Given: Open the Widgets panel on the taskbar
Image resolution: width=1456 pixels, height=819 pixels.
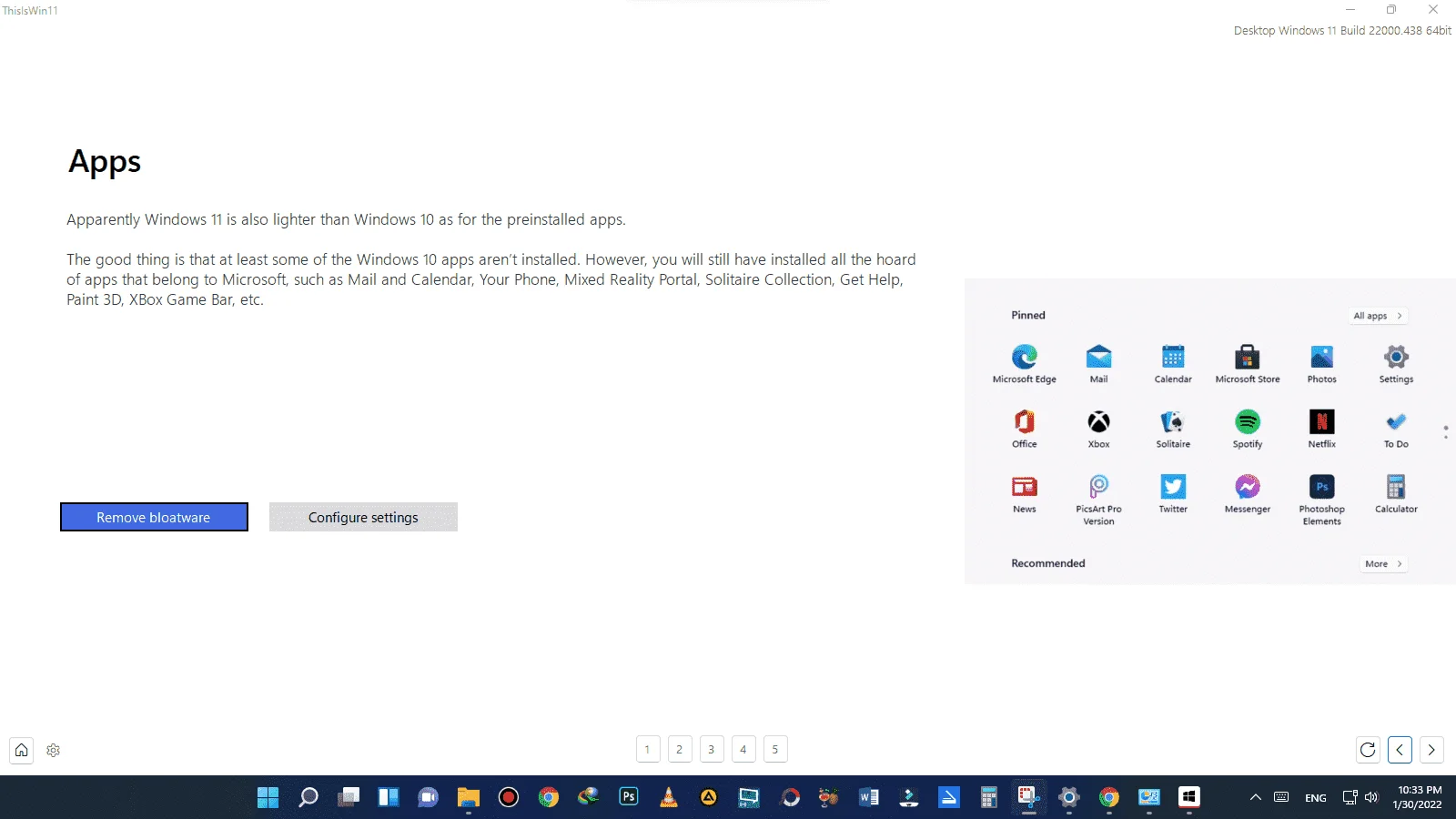Looking at the screenshot, I should (389, 797).
